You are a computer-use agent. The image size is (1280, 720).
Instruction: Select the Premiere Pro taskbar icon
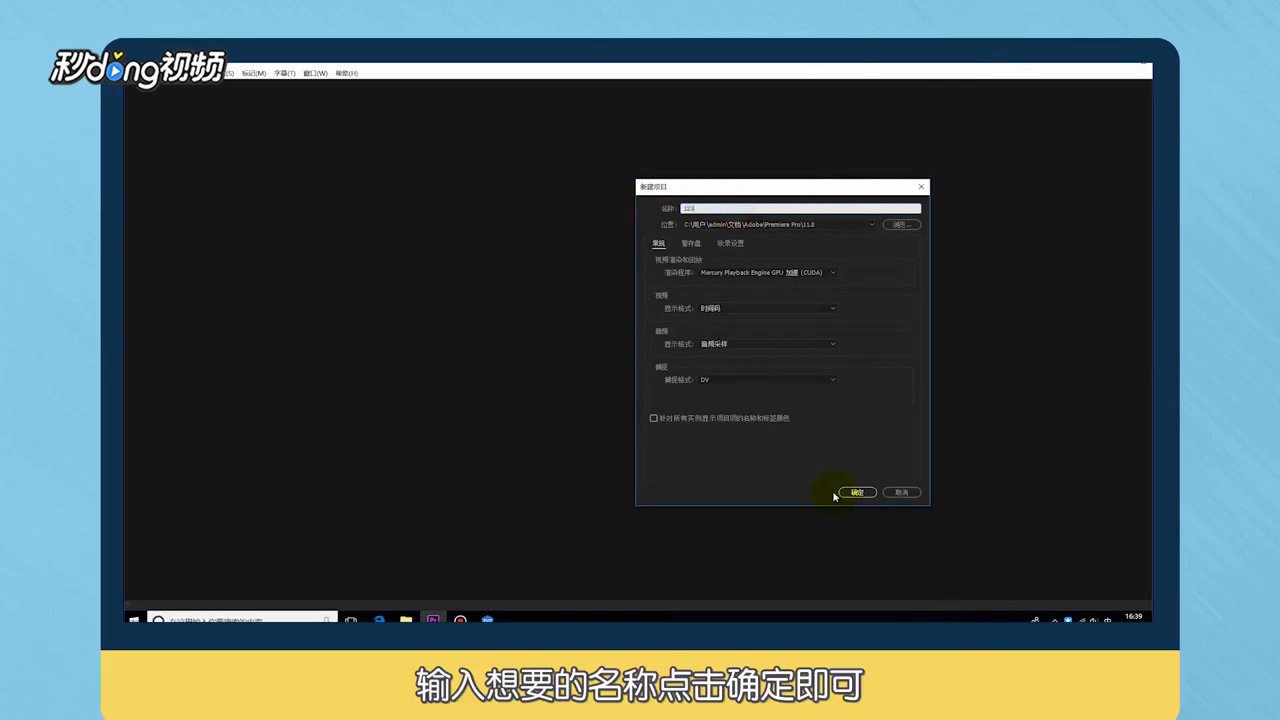pyautogui.click(x=433, y=619)
